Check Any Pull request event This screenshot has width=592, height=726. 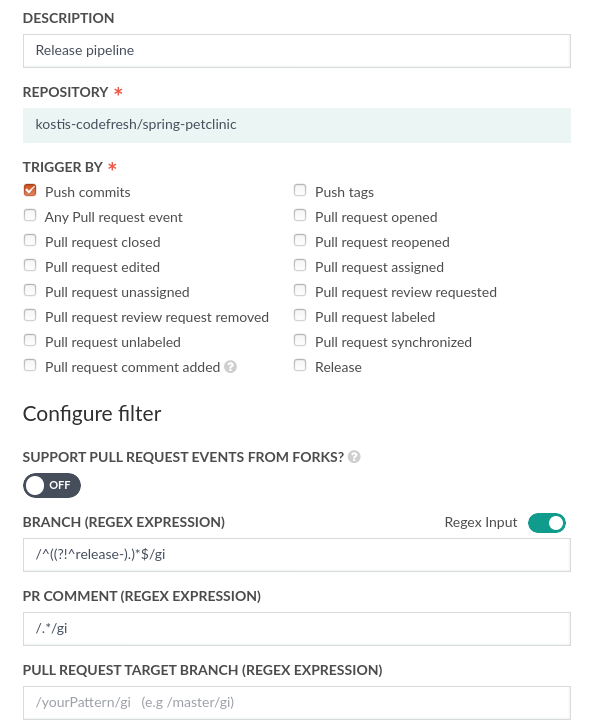click(30, 215)
